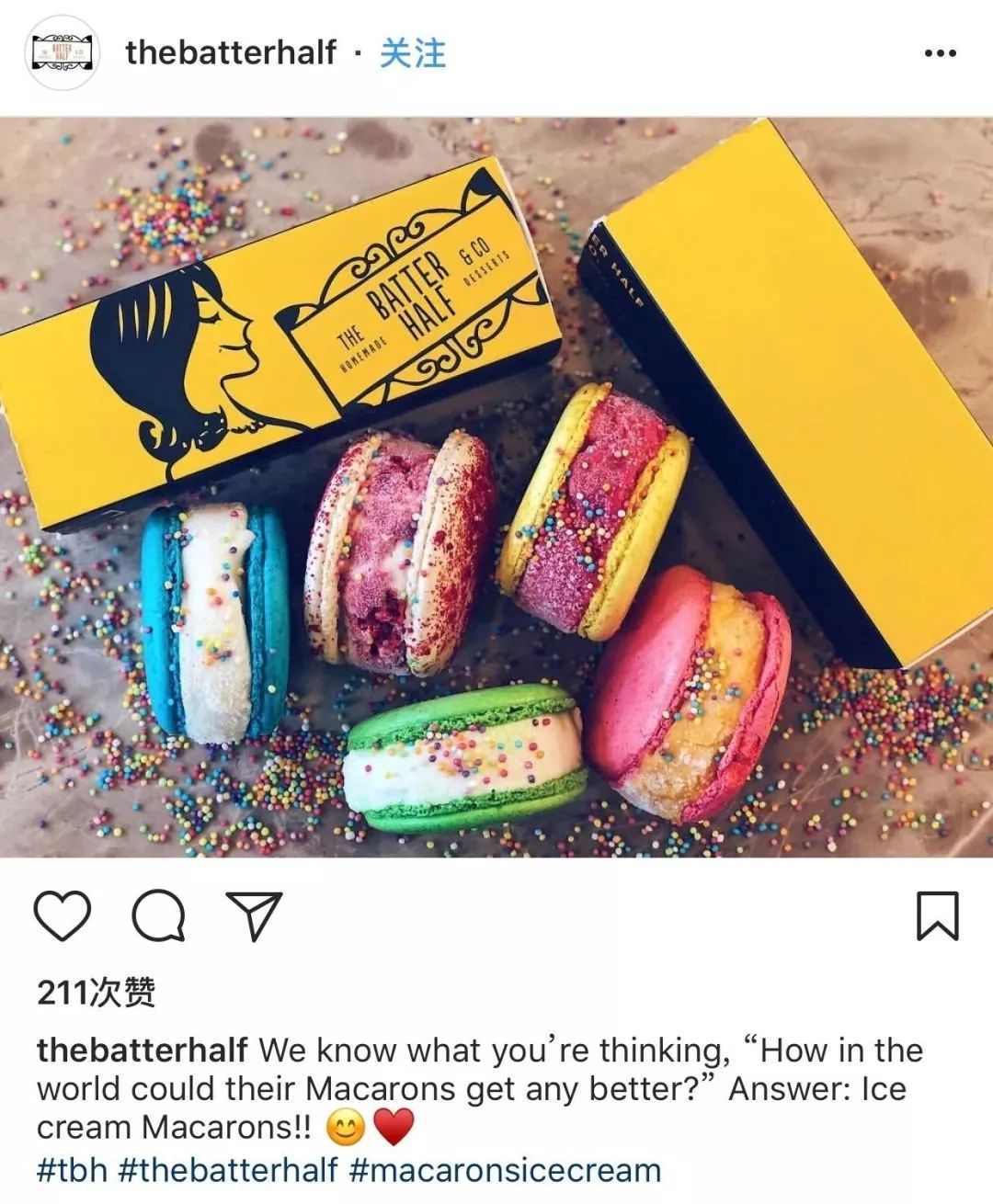
Task: Tap the red heart emoji in caption
Action: (394, 1128)
